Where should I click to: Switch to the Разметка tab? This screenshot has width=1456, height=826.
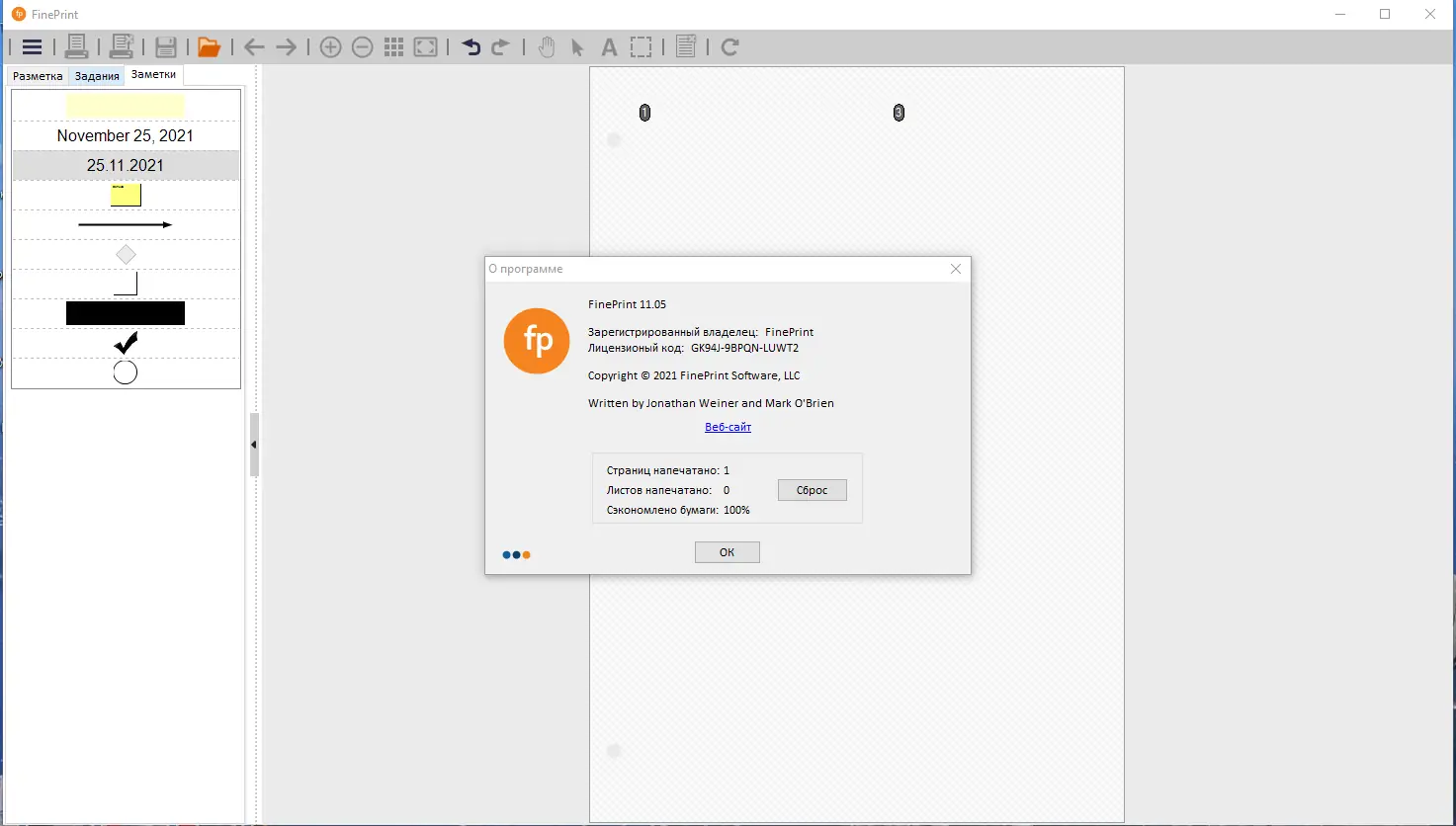(38, 76)
